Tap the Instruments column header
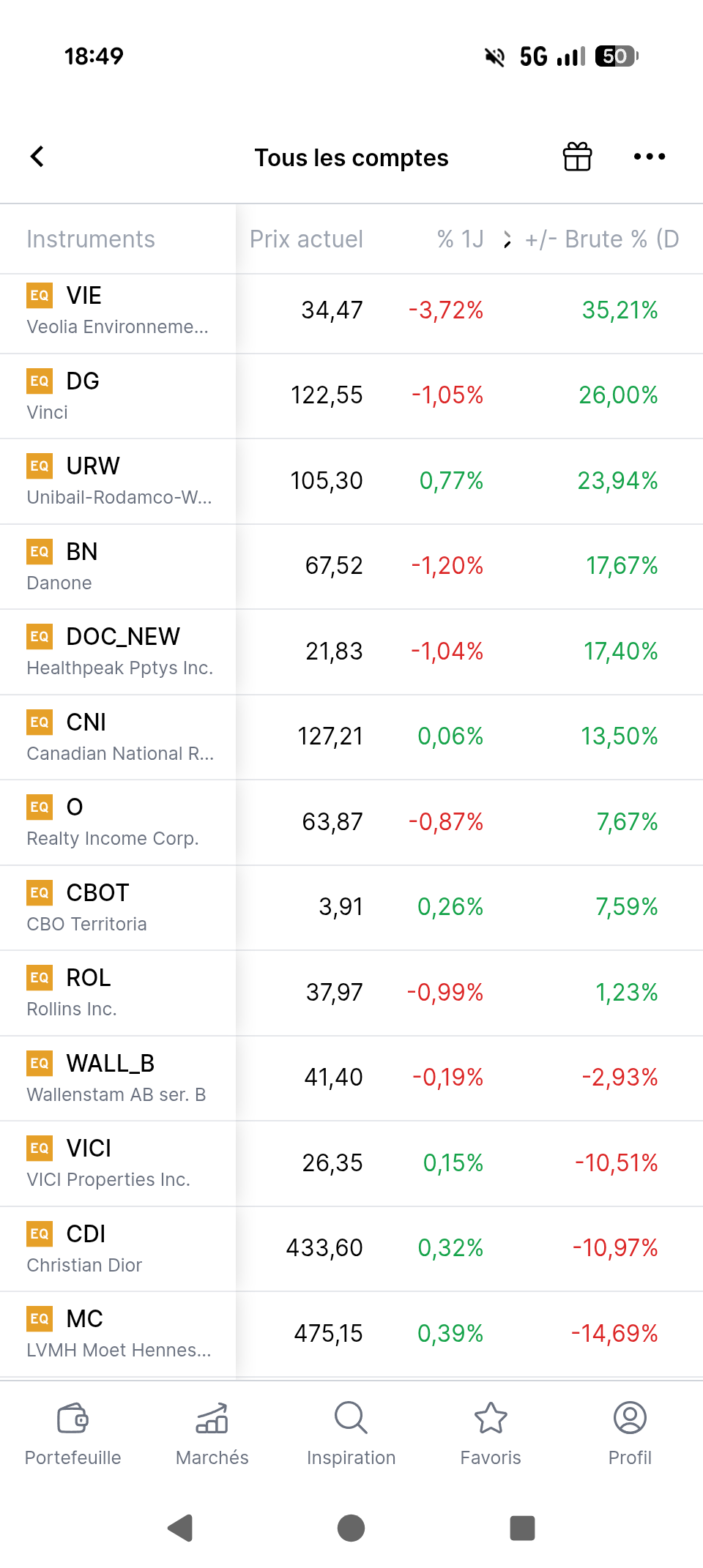 pyautogui.click(x=91, y=239)
